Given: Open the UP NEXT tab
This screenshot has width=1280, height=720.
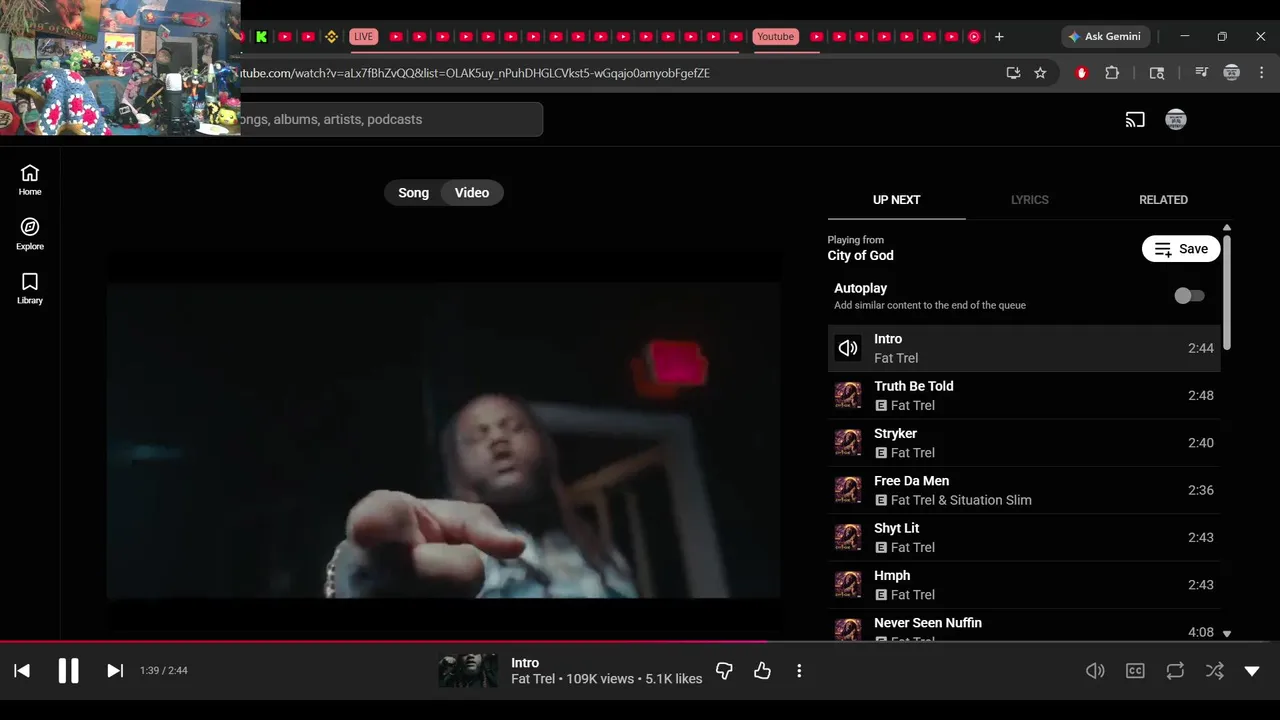Looking at the screenshot, I should [896, 200].
